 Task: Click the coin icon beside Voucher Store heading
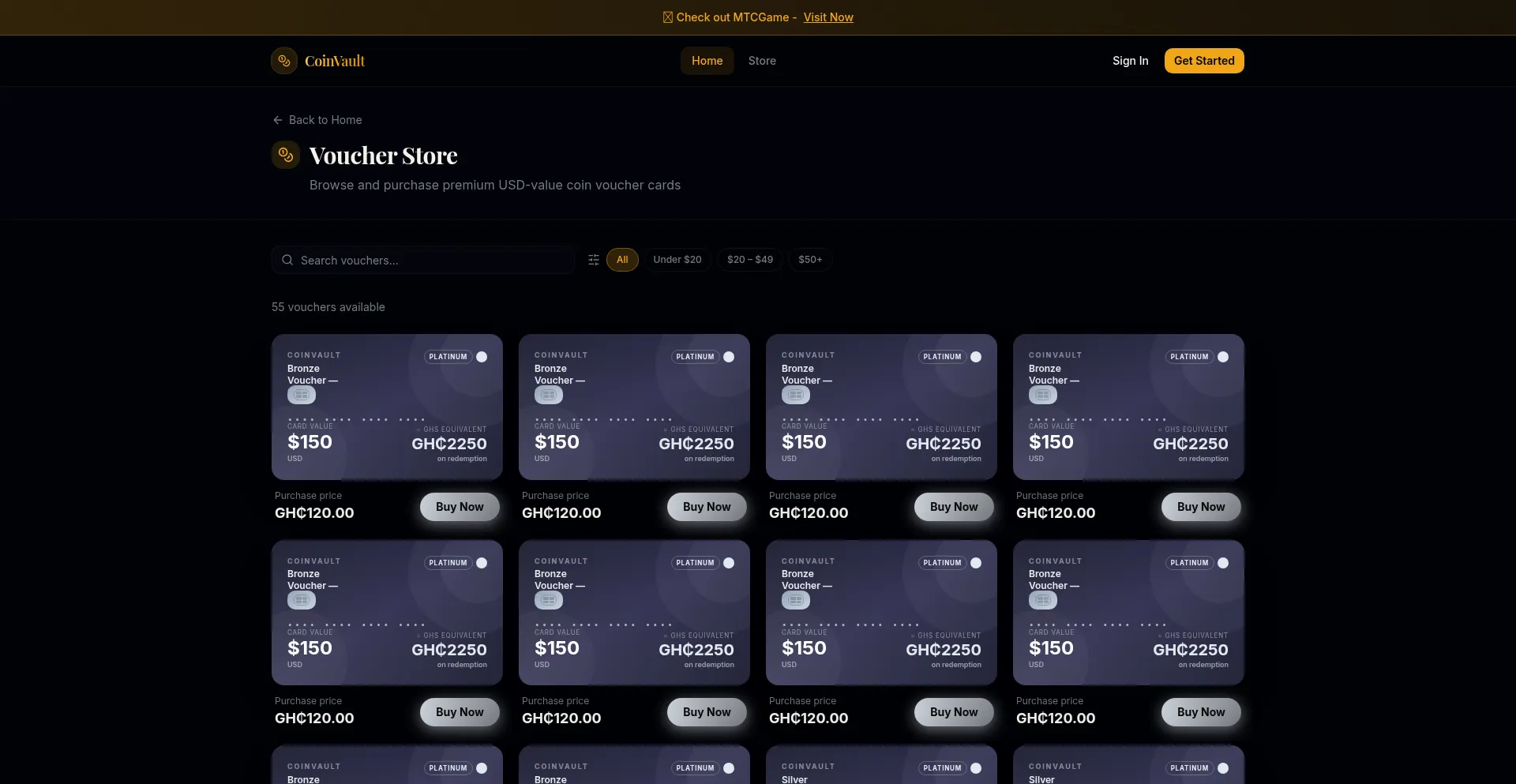pyautogui.click(x=286, y=155)
